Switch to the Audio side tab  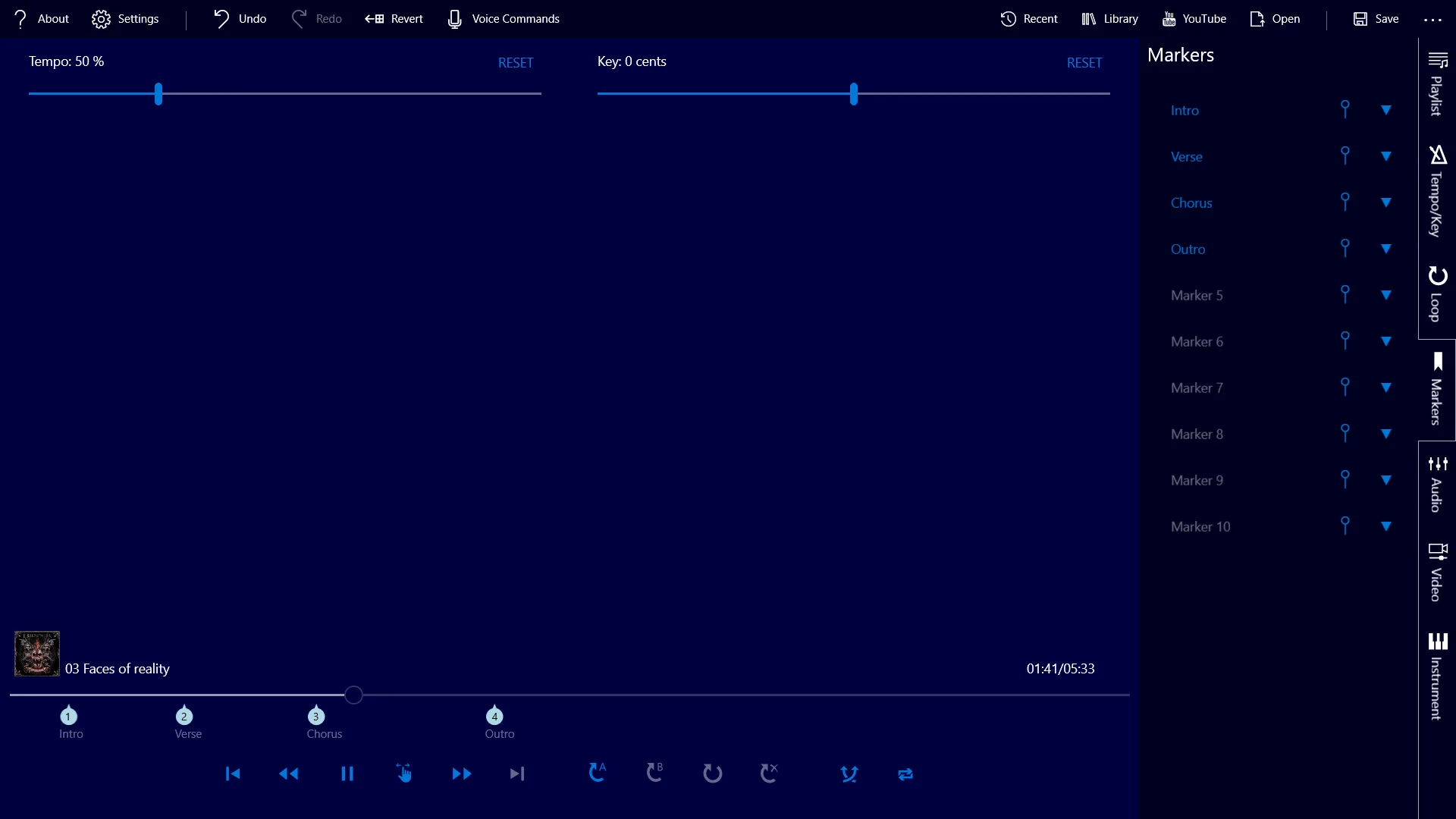click(x=1437, y=484)
